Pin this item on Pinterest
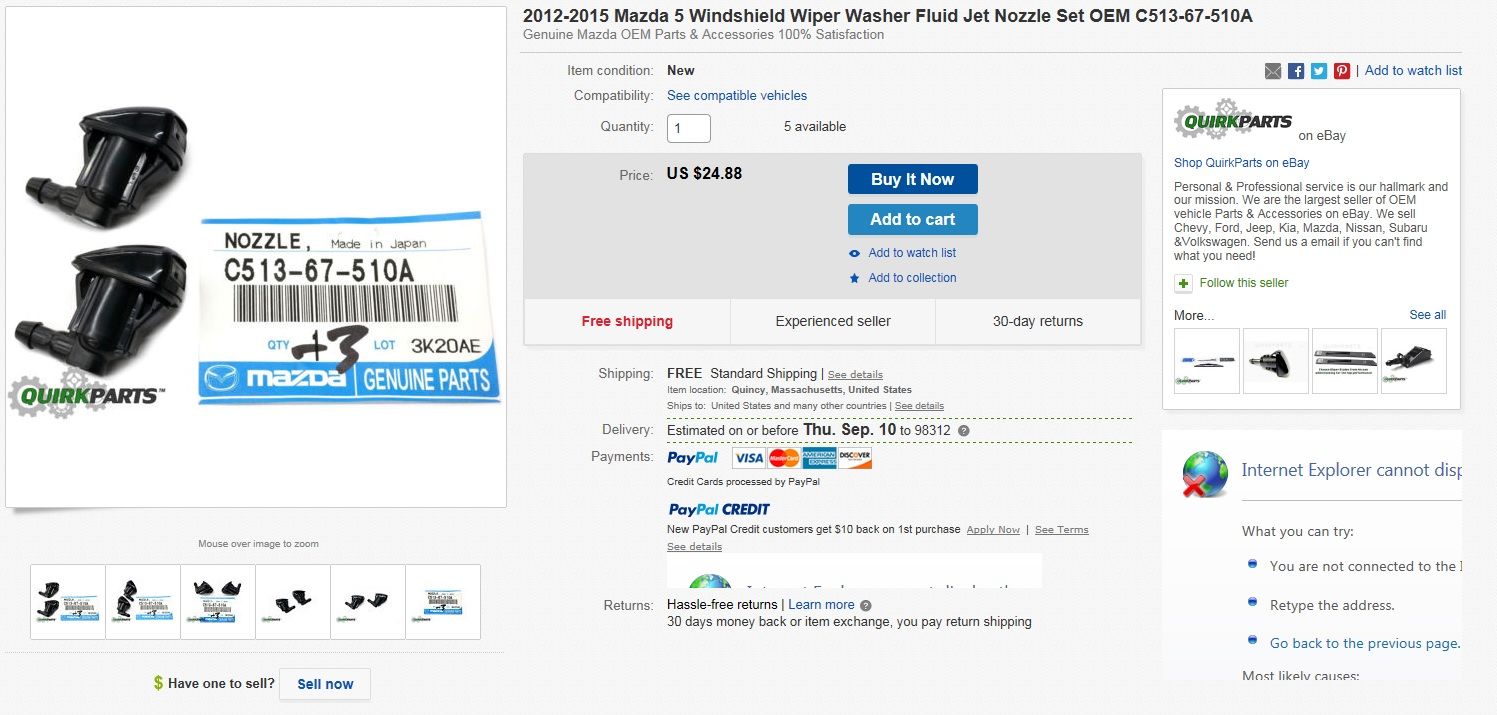Viewport: 1497px width, 715px height. point(1342,71)
